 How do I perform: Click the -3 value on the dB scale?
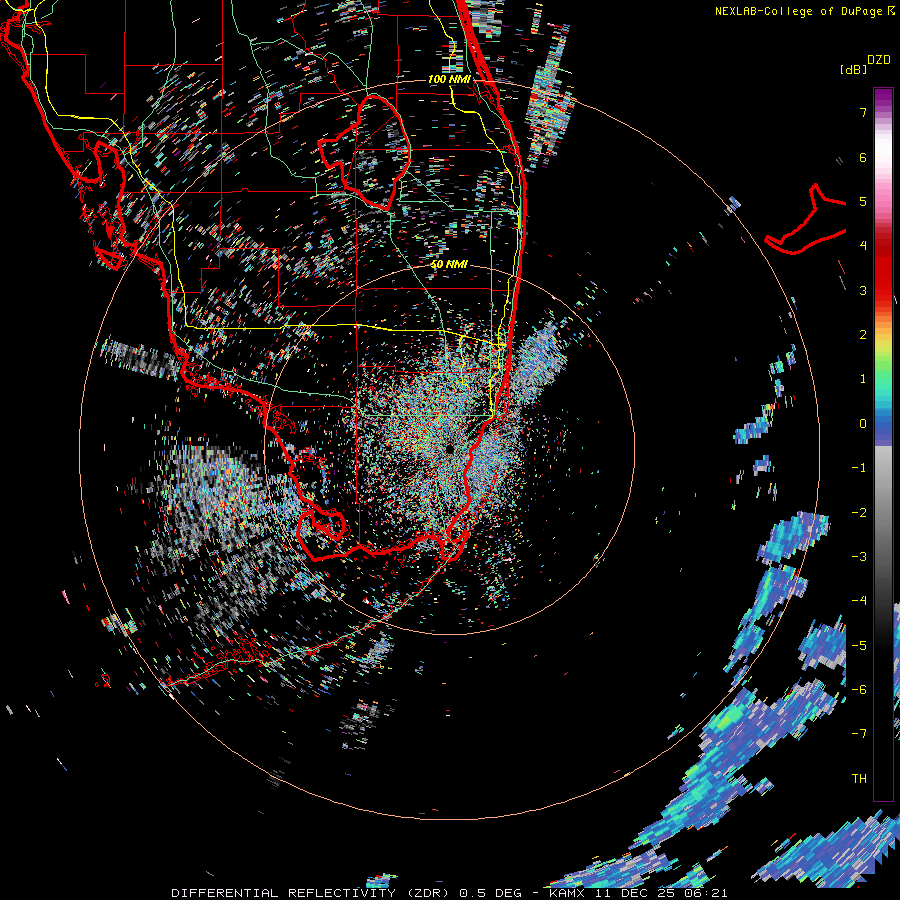(x=859, y=557)
